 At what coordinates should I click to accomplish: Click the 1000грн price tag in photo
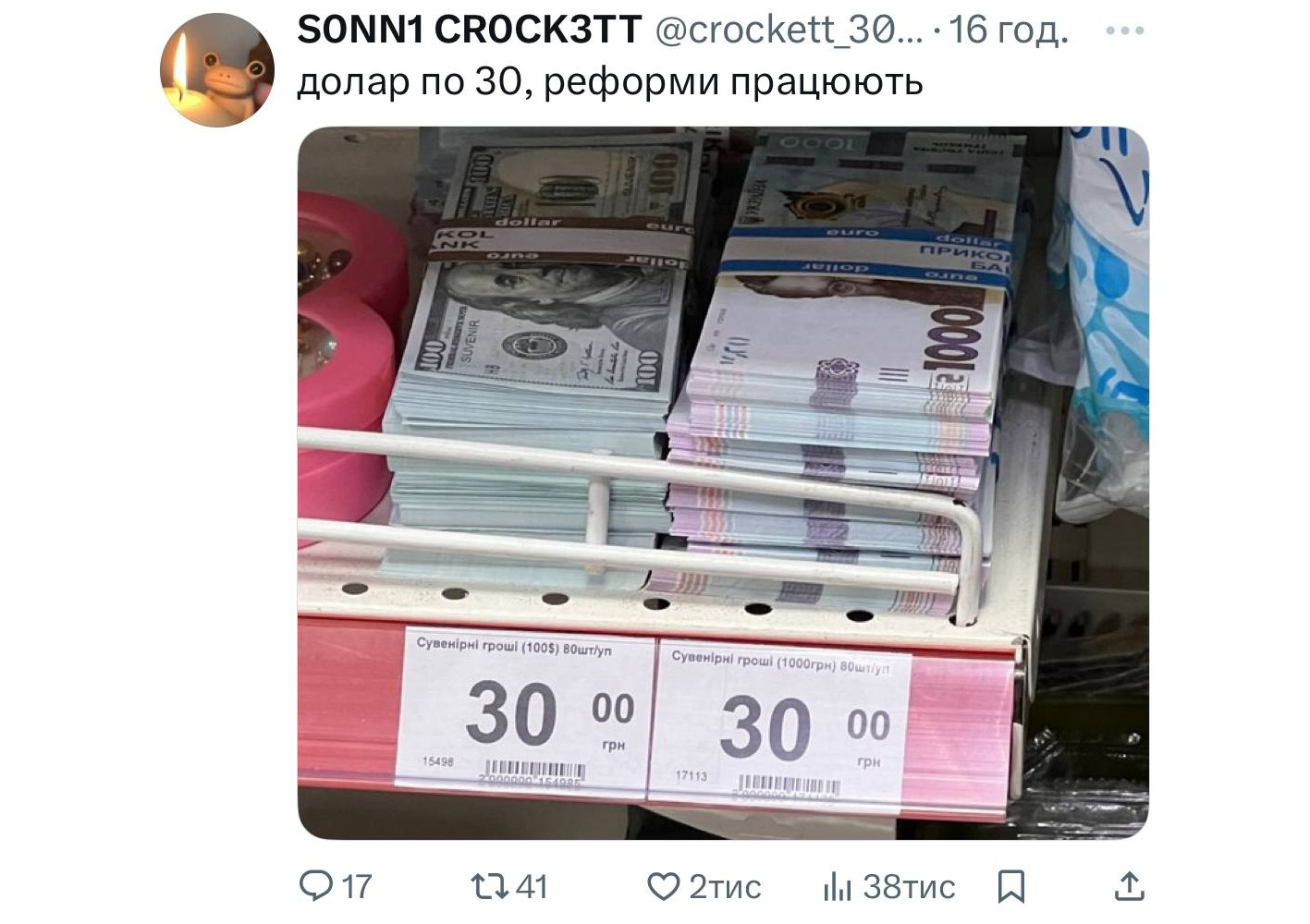click(779, 724)
